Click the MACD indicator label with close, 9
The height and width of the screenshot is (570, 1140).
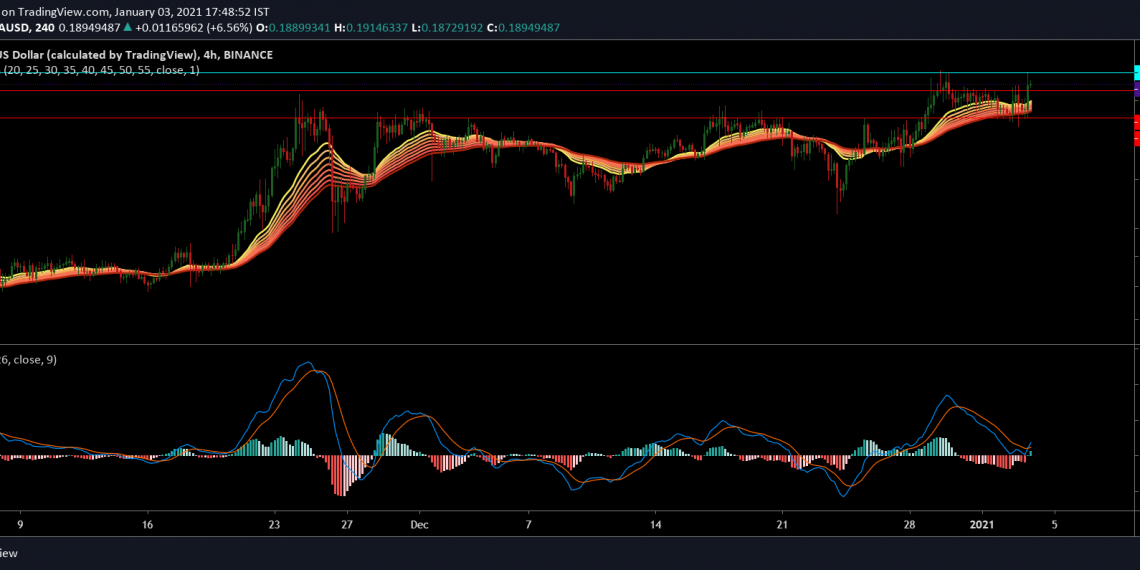coord(28,360)
